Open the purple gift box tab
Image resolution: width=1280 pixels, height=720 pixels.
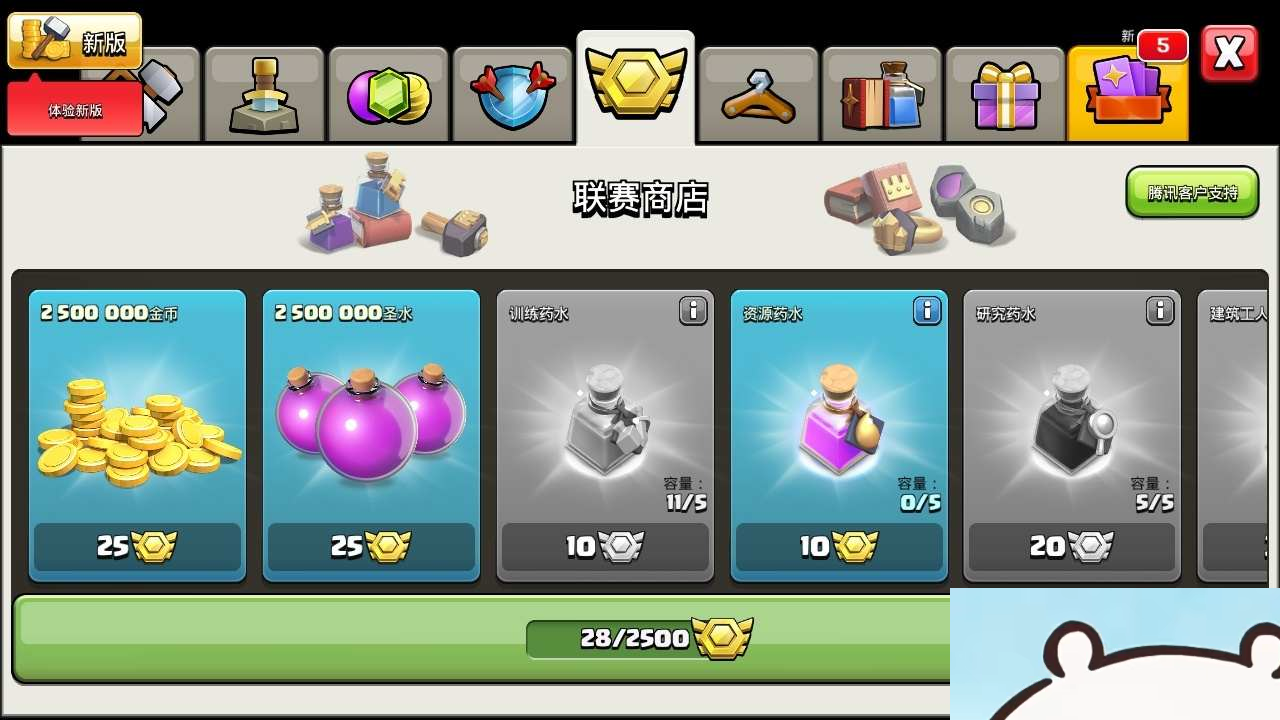point(1005,95)
